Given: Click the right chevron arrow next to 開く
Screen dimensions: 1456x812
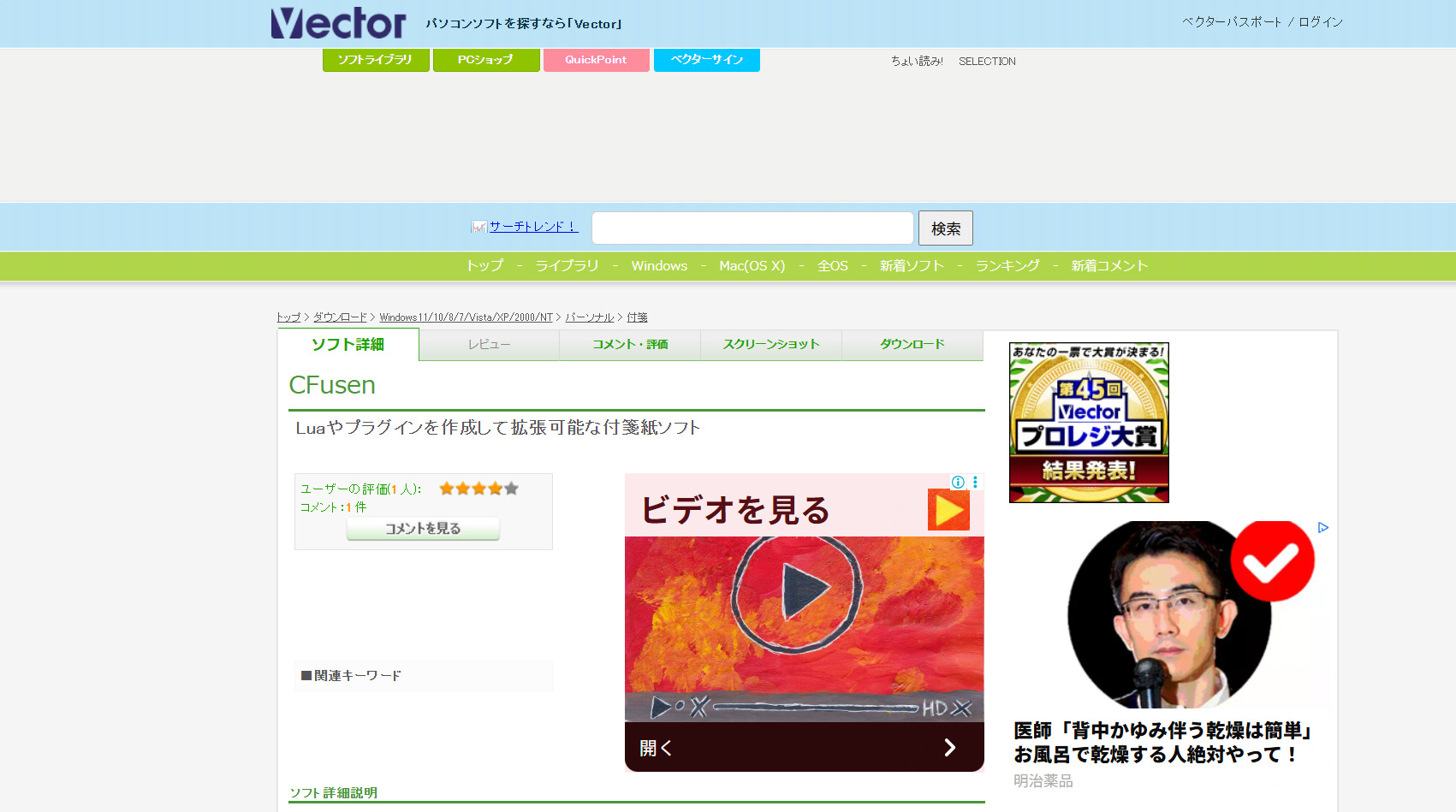Looking at the screenshot, I should pyautogui.click(x=949, y=748).
